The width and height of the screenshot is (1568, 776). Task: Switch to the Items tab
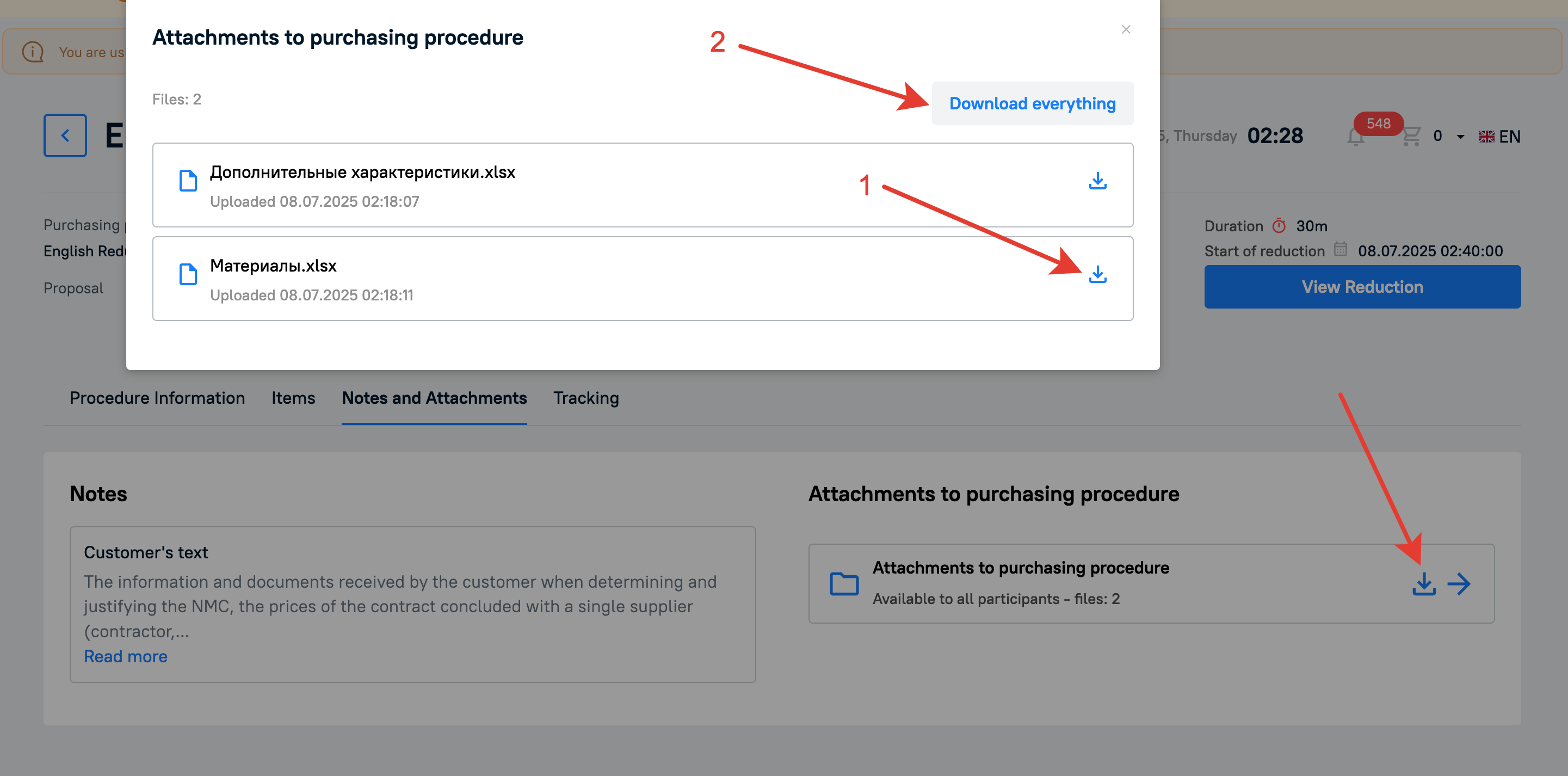[x=293, y=398]
